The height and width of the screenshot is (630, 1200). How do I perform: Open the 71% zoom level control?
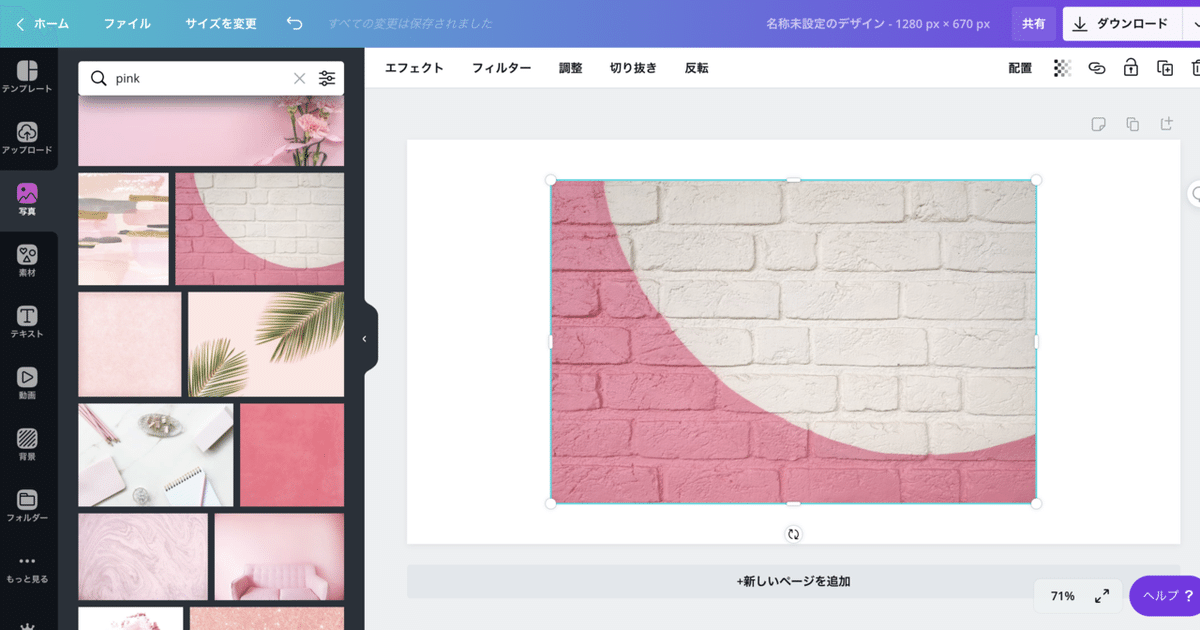(1062, 596)
